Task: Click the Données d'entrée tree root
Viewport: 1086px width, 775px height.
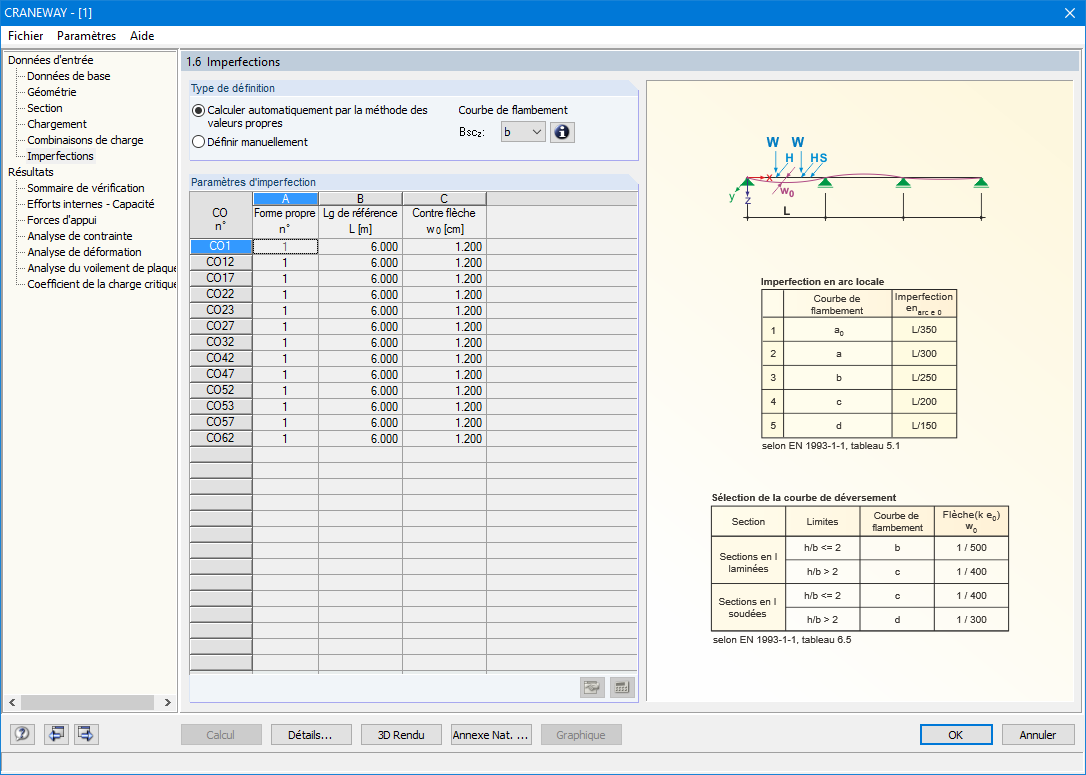Action: [51, 60]
